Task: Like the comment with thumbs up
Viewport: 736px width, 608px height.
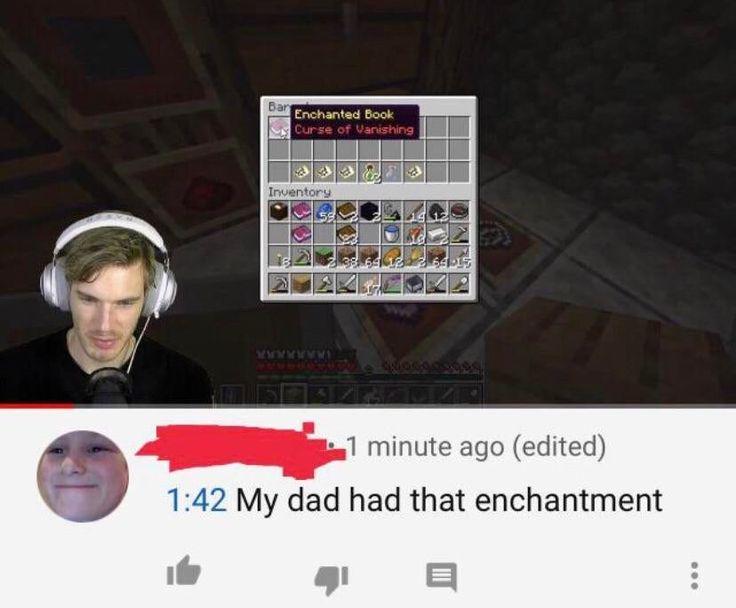Action: coord(184,570)
